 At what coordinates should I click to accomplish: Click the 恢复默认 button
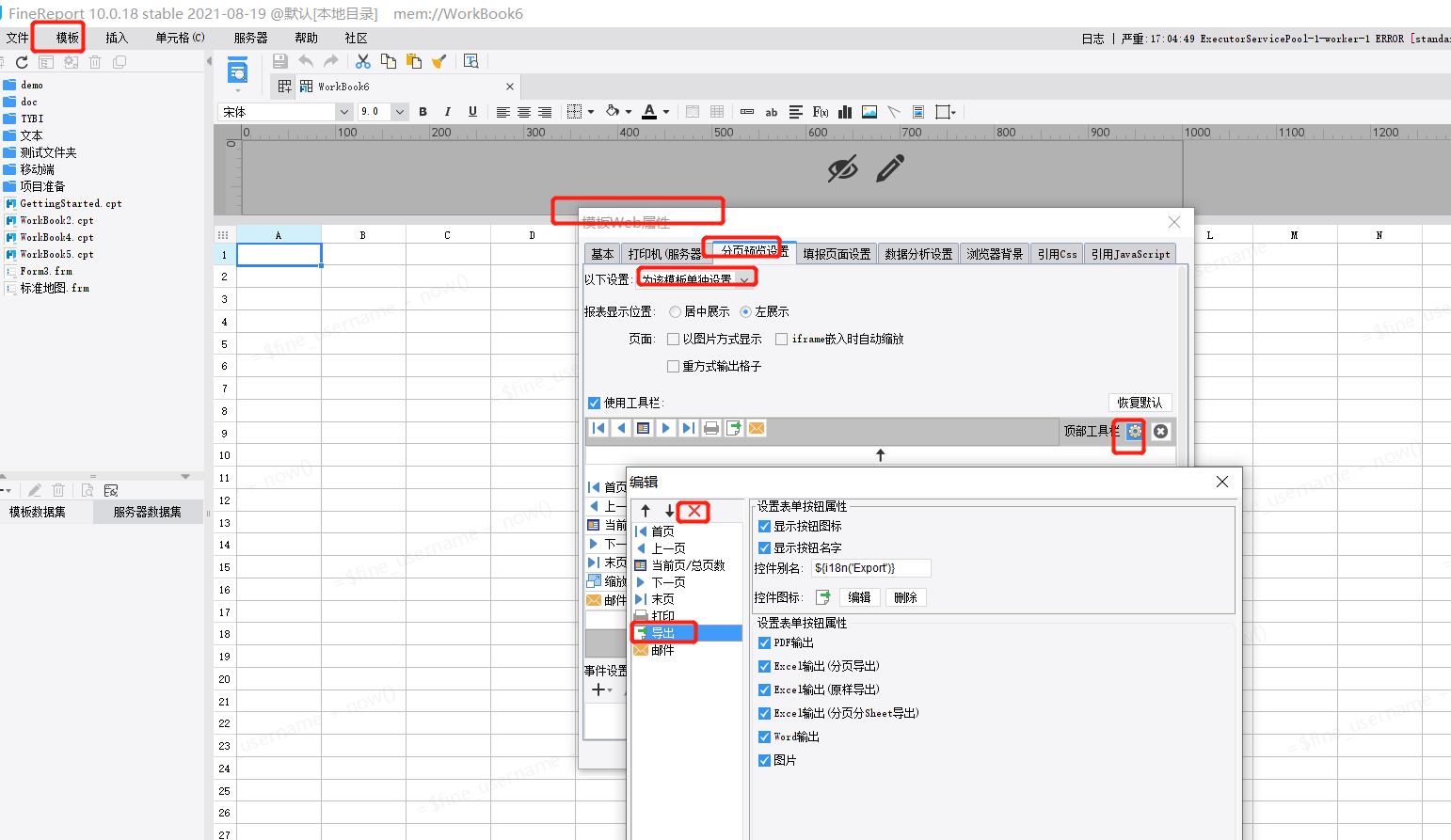tap(1140, 403)
